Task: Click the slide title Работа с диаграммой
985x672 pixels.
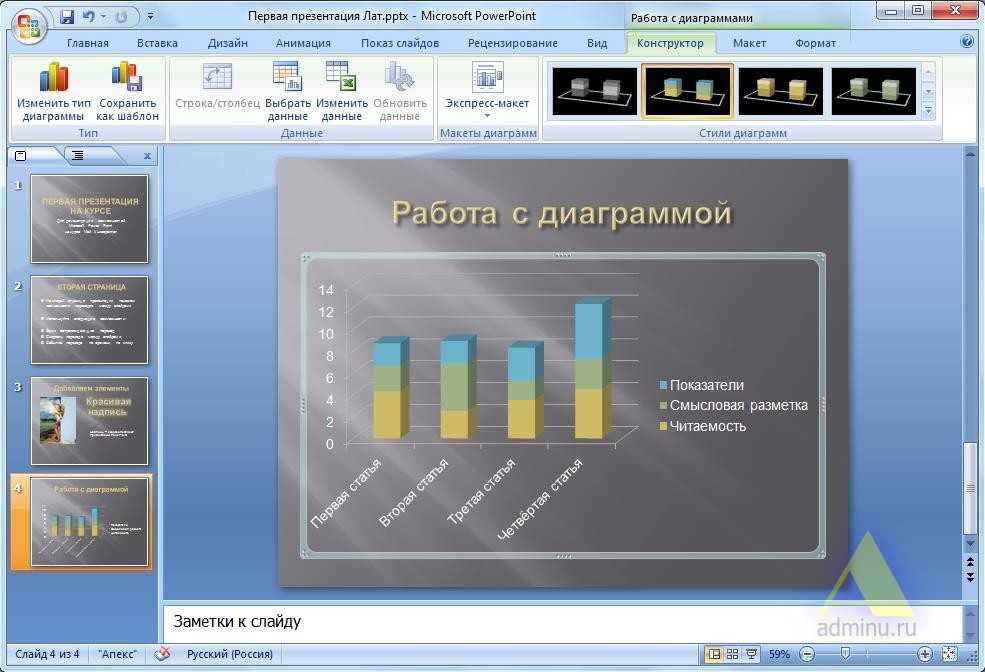Action: [562, 214]
